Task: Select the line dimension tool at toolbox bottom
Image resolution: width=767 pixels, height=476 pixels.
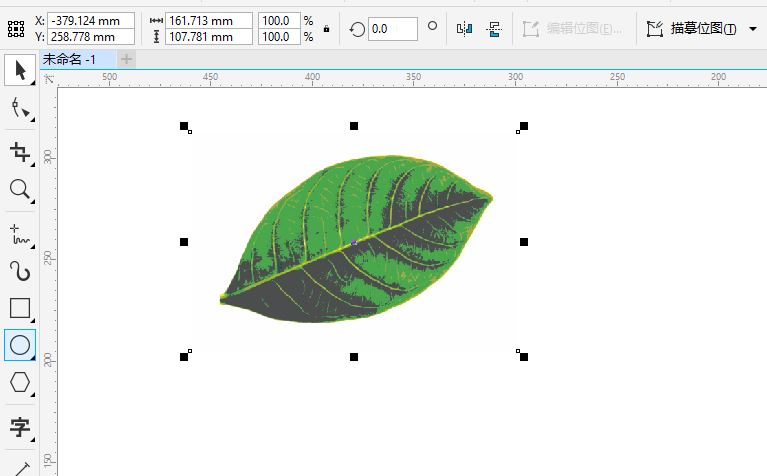Action: 20,468
